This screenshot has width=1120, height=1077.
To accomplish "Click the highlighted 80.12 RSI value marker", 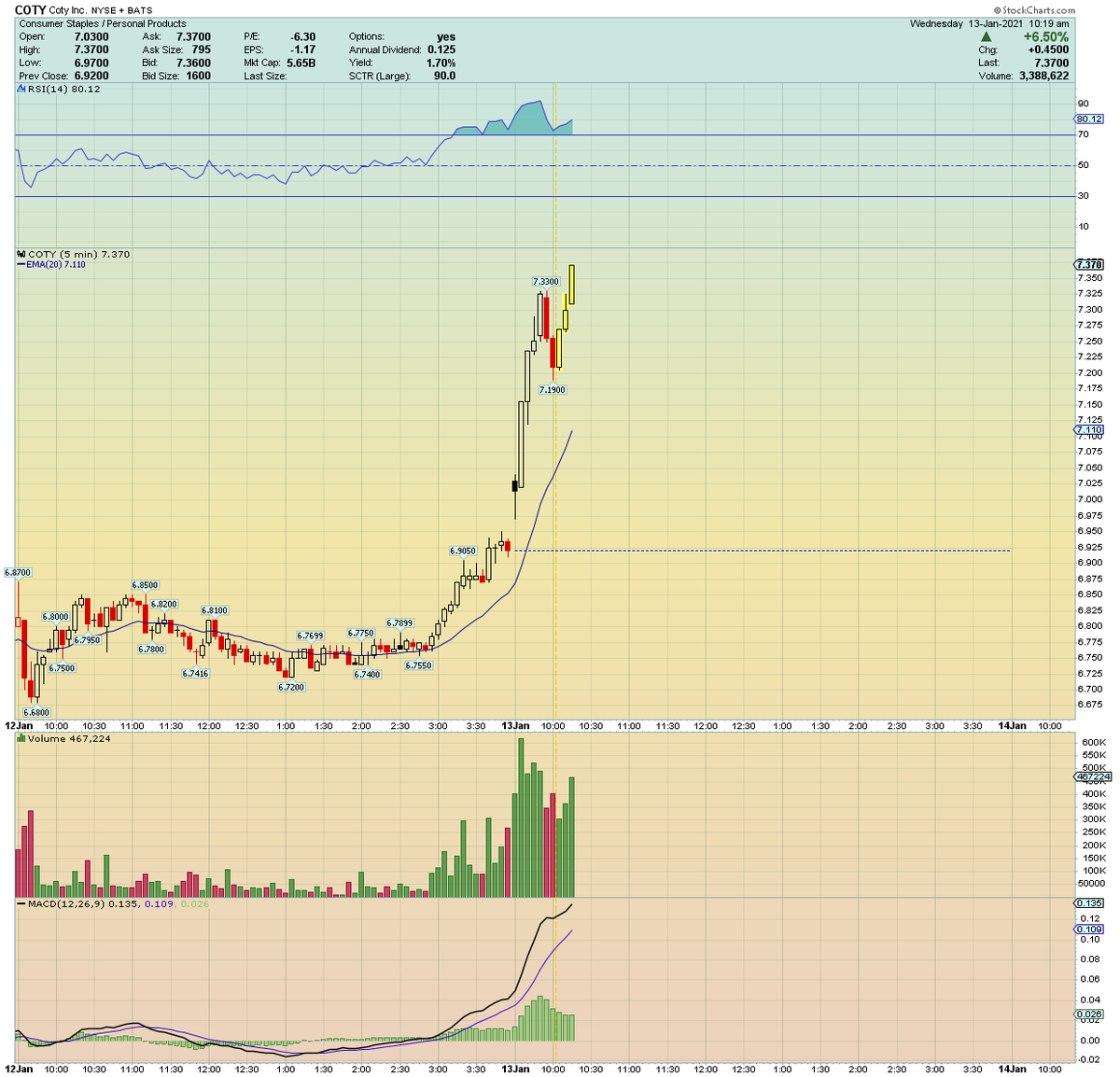I will [1088, 119].
